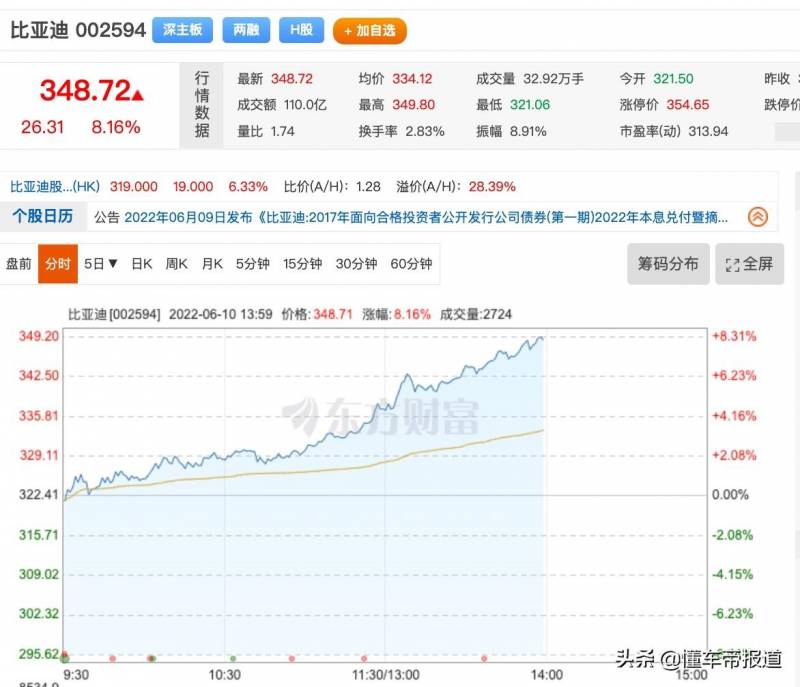Open the 2022年06月09日 bond announcement link
Screen dimensions: 800x687
coord(426,217)
